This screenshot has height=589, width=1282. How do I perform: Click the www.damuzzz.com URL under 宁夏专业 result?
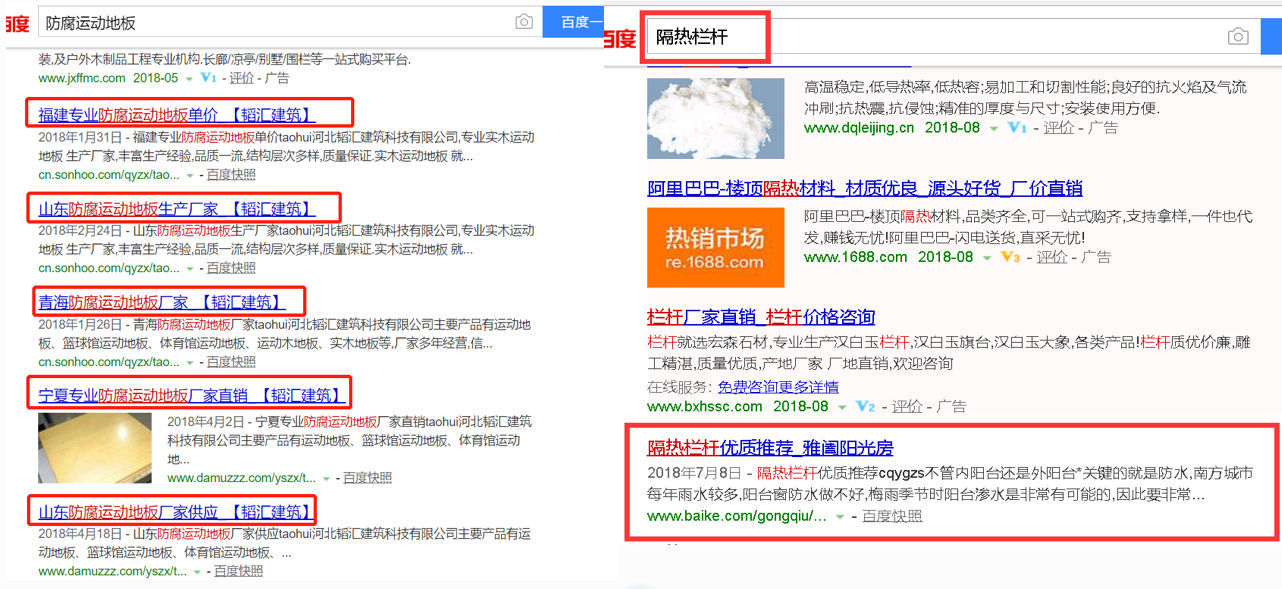pyautogui.click(x=241, y=479)
